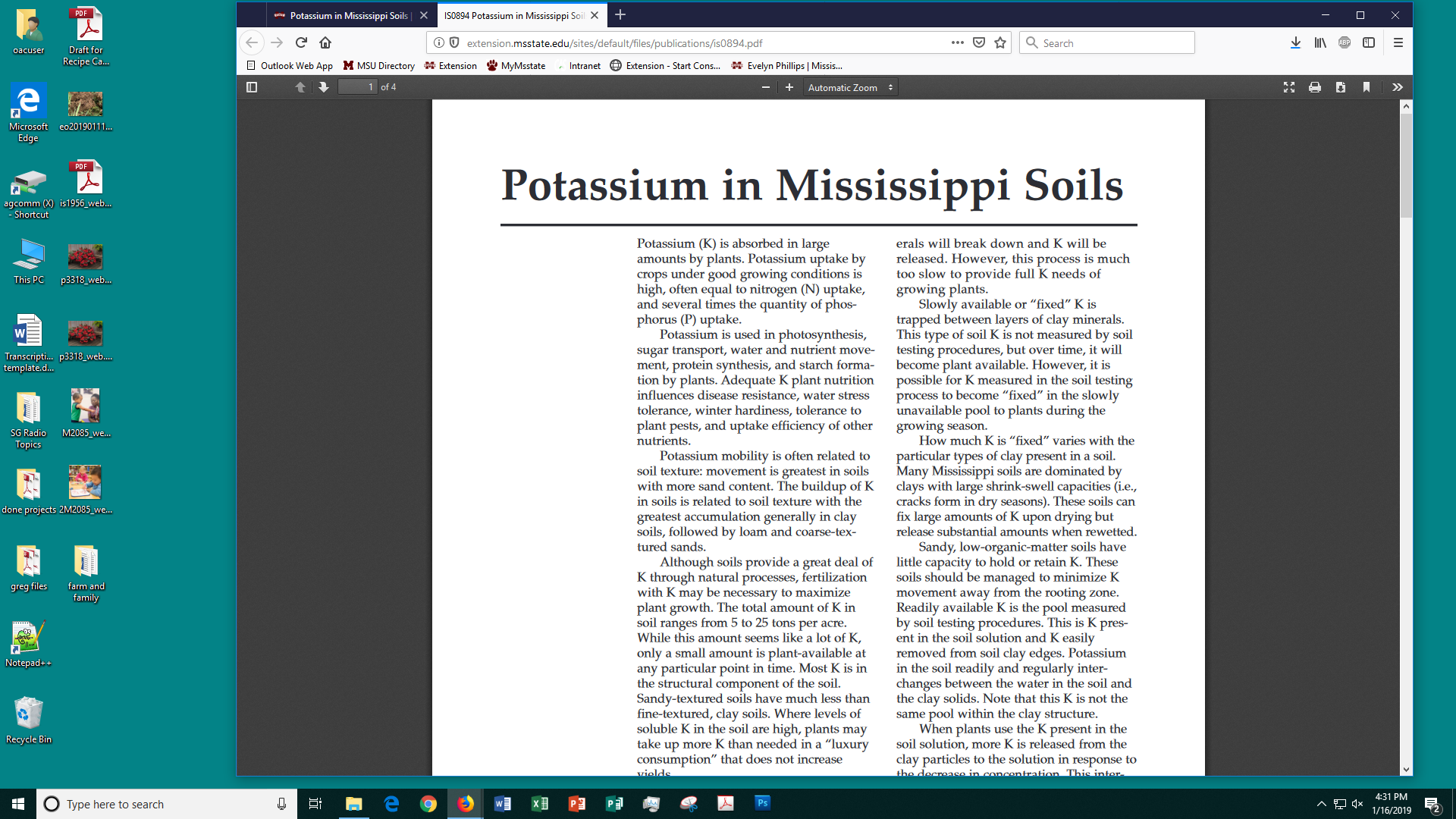Zoom out the PDF document
The width and height of the screenshot is (1456, 819).
pos(766,87)
